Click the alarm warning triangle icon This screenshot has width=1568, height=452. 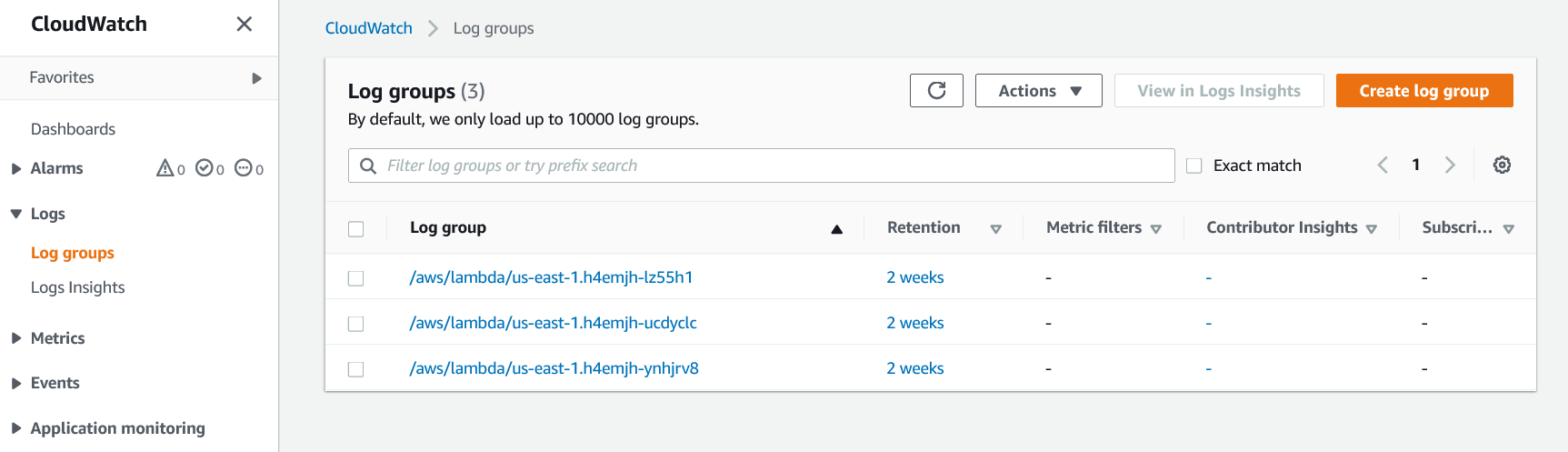pos(165,168)
